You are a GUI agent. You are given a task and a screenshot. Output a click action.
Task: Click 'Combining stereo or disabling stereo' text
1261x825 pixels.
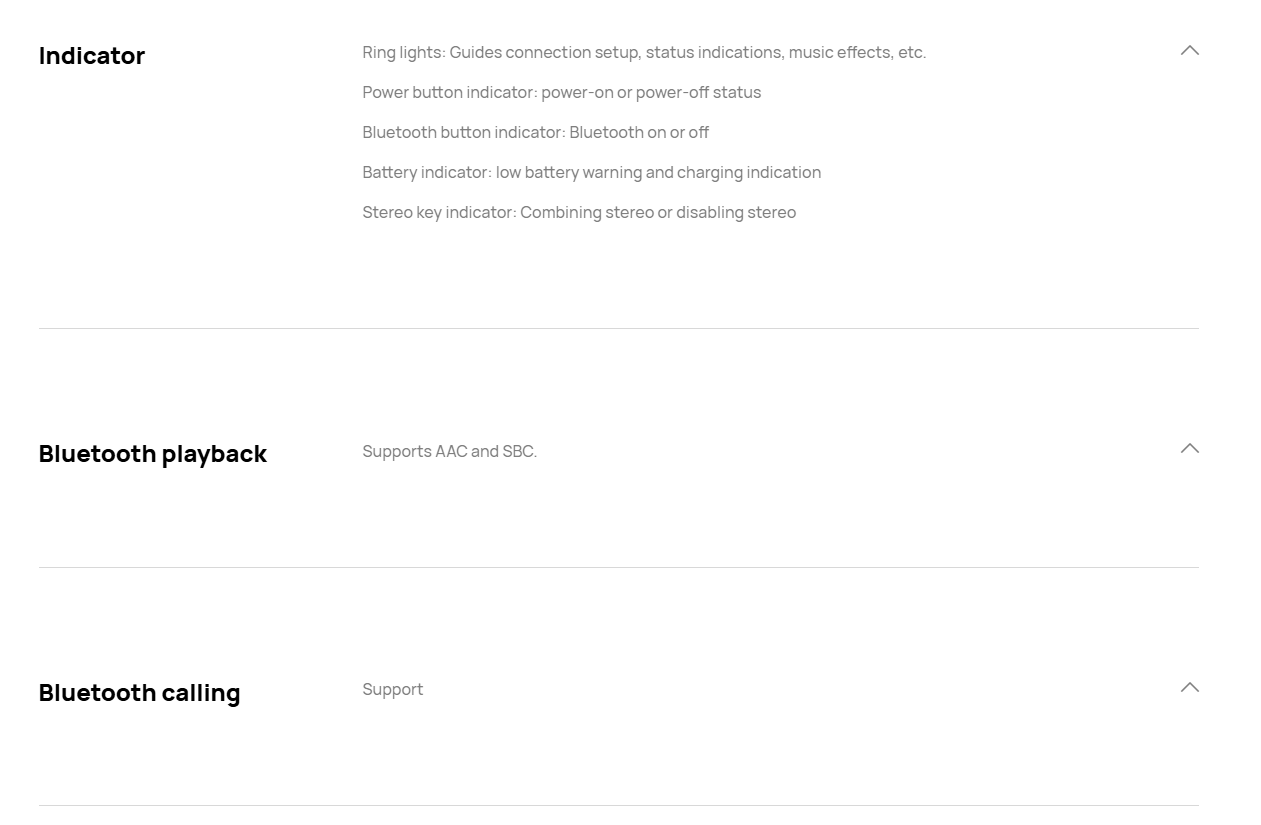(658, 212)
